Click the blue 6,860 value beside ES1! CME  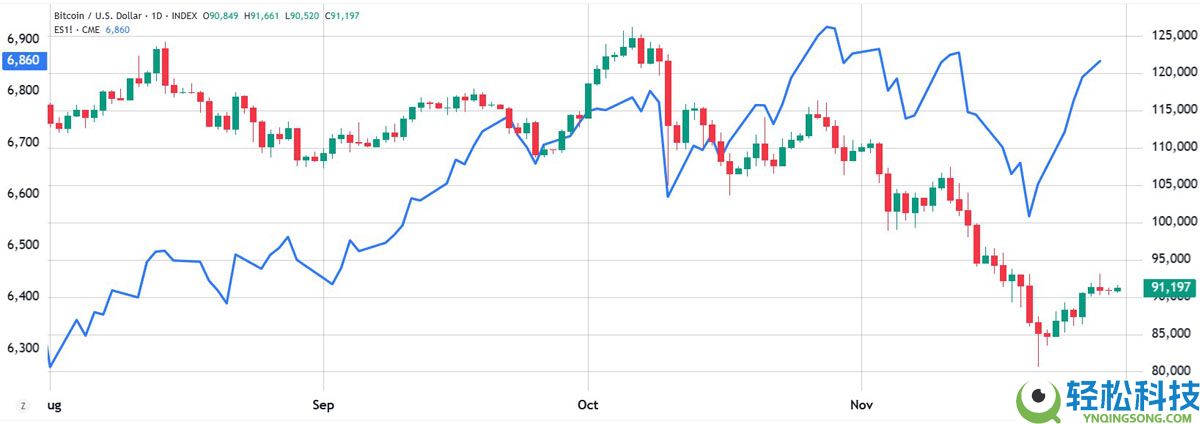(x=119, y=29)
